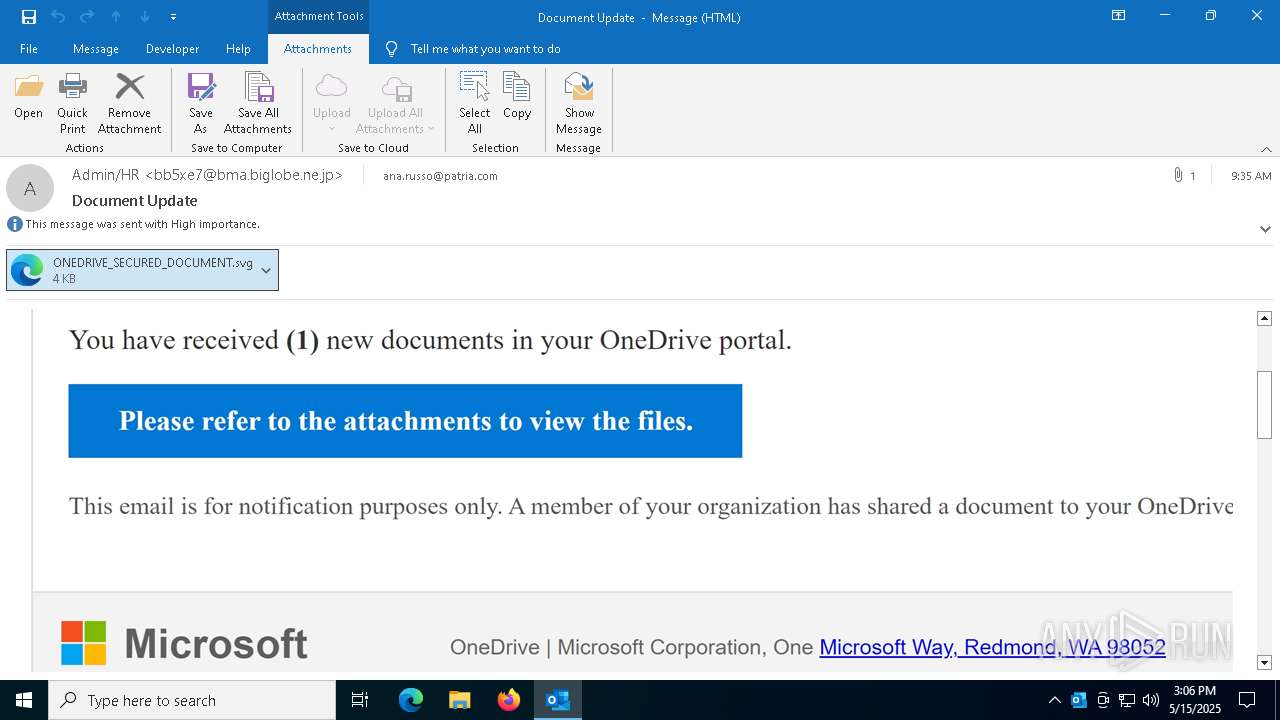Open the File tab
Viewport: 1280px width, 720px height.
click(x=29, y=48)
